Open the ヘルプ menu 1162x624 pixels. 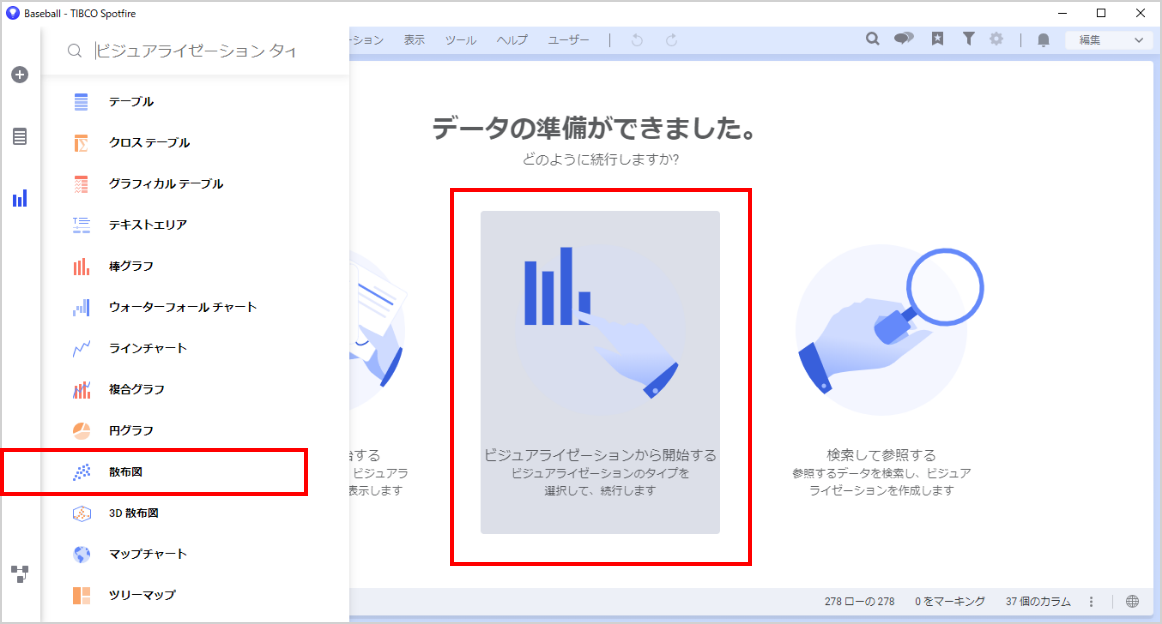pyautogui.click(x=512, y=40)
